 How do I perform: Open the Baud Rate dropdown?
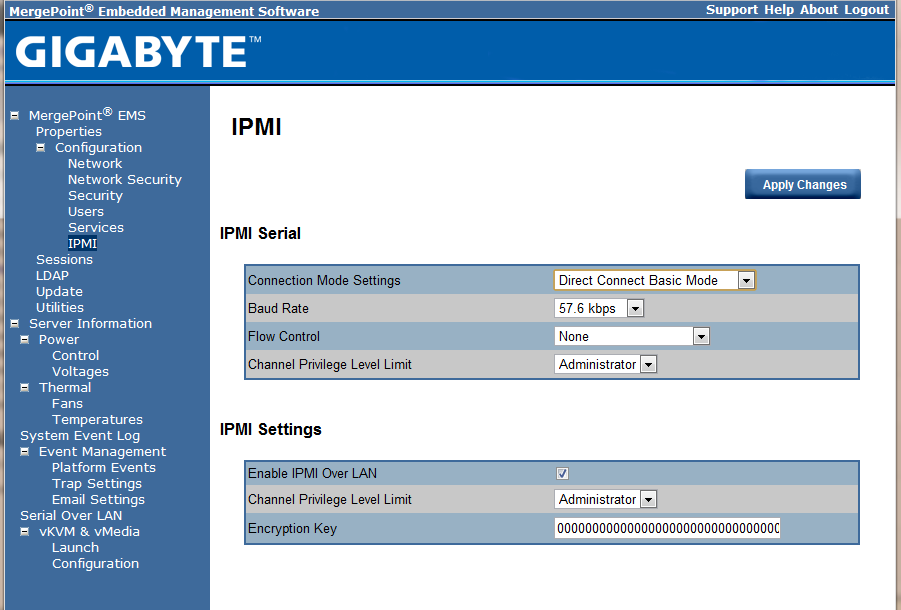click(635, 309)
